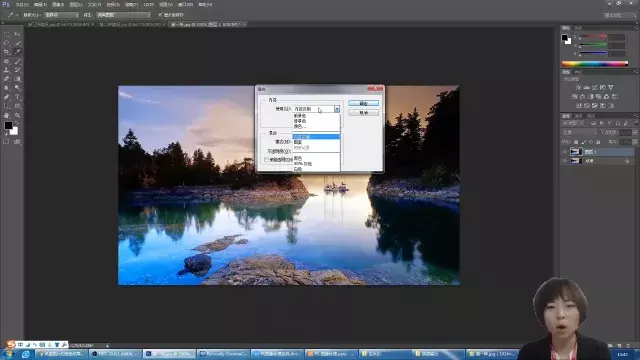Select the Clone Stamp tool
The width and height of the screenshot is (640, 360).
[7, 70]
